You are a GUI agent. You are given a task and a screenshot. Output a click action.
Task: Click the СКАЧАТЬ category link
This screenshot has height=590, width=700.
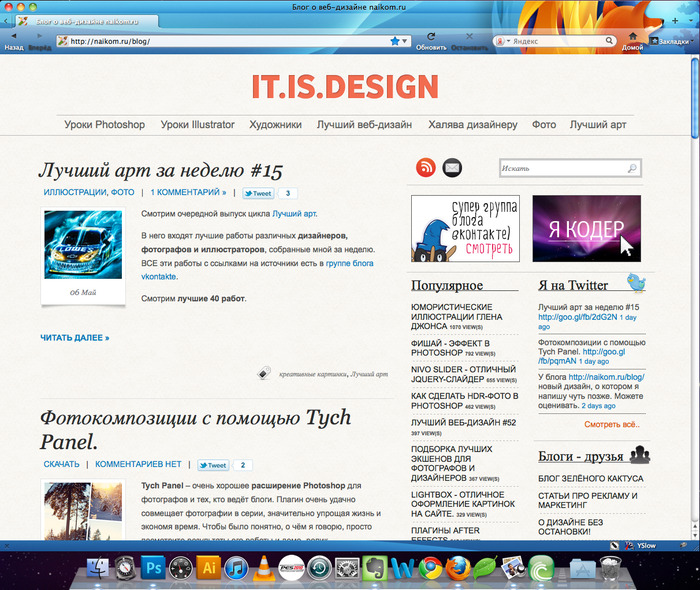pos(61,464)
